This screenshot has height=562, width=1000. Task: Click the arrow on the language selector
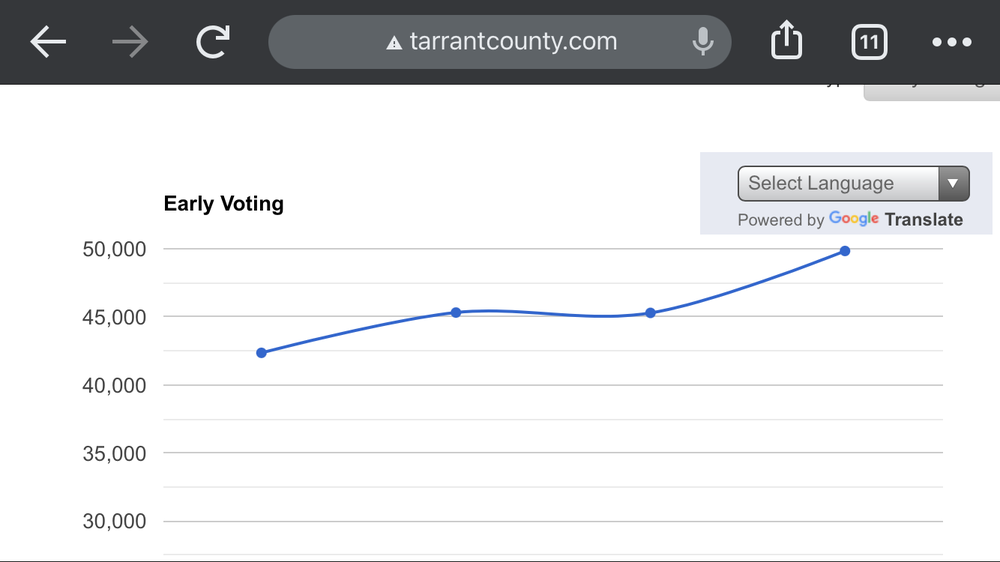point(953,183)
